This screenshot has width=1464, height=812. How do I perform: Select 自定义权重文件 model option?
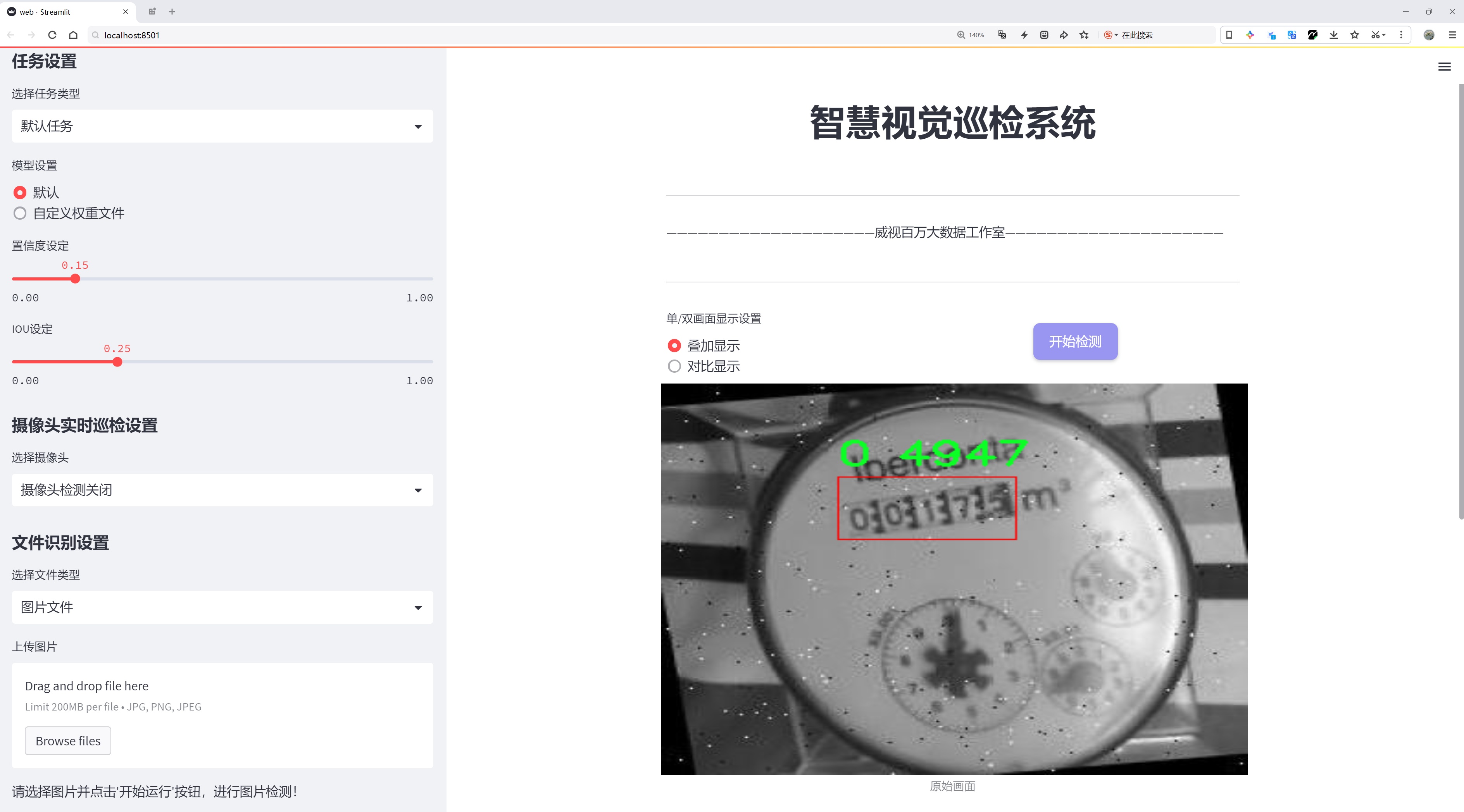pos(20,213)
